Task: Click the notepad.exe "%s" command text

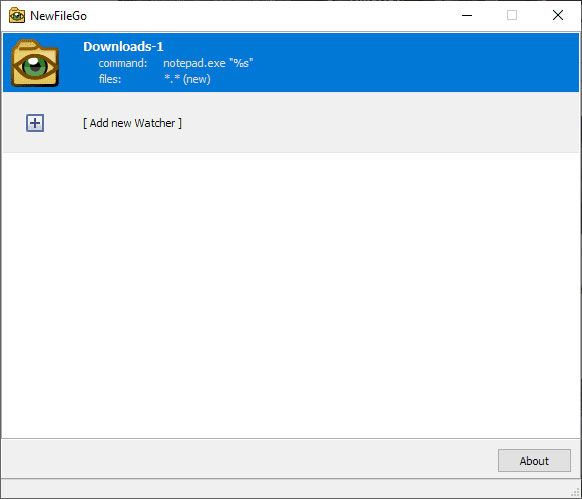Action: (208, 63)
